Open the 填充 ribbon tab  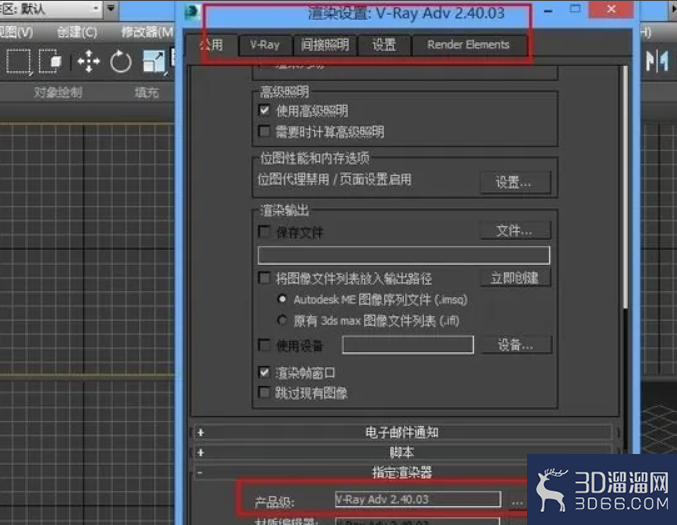tap(146, 92)
